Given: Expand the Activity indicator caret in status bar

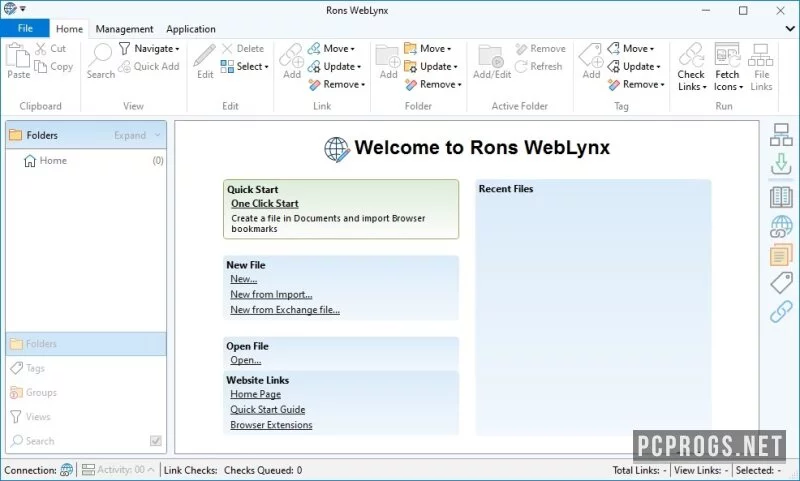Looking at the screenshot, I should click(151, 470).
